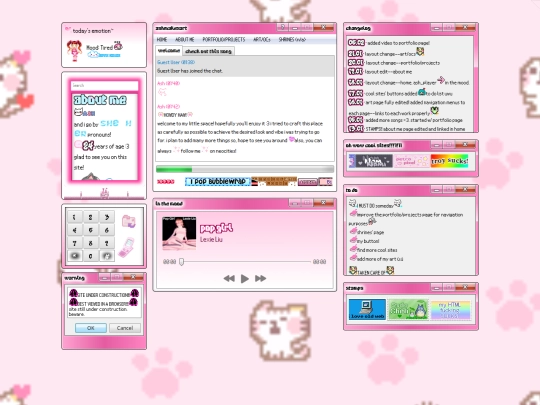Click the pop girl album cover
Image resolution: width=540 pixels, height=405 pixels.
179,233
